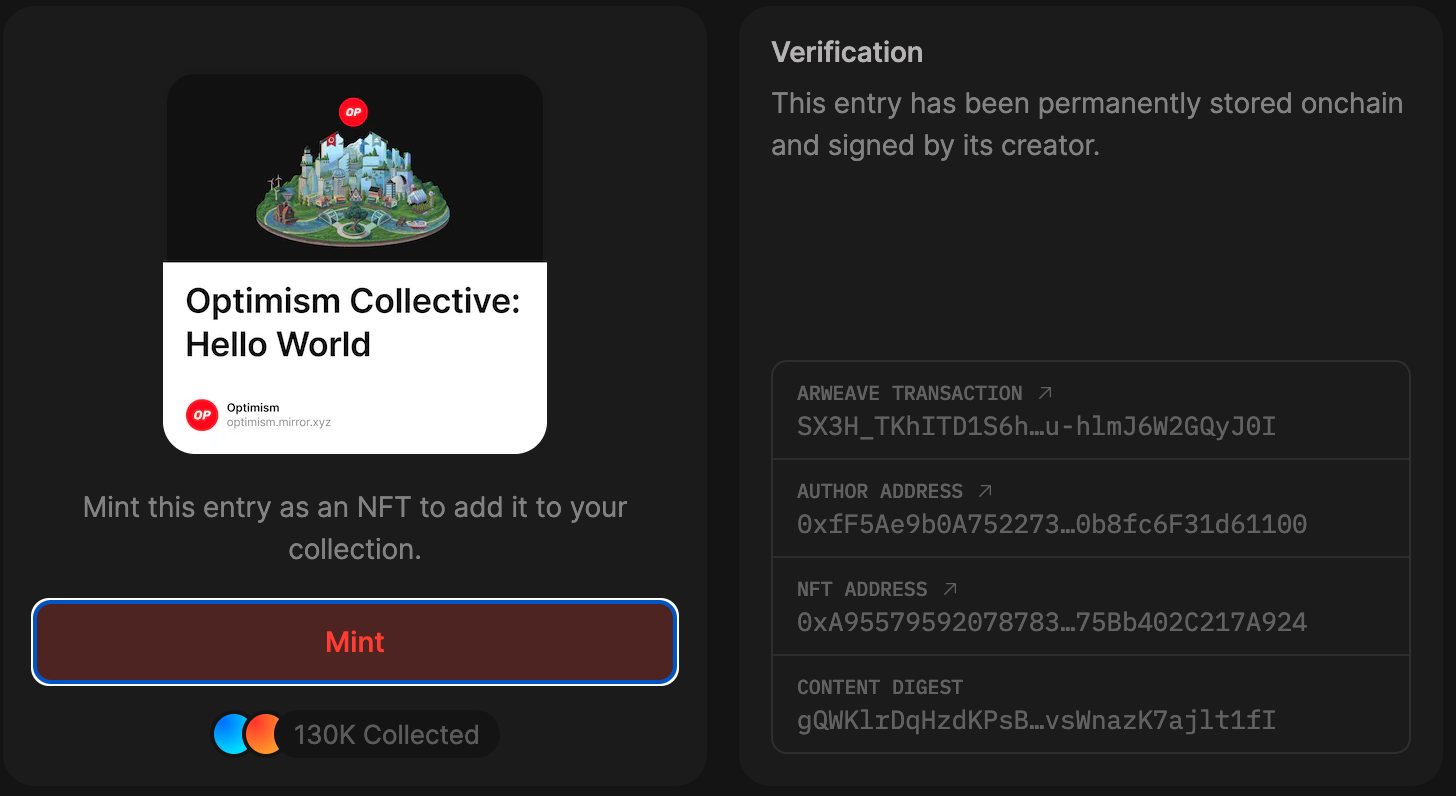The image size is (1456, 796).
Task: Click the orange collector avatar in the collected pill
Action: click(263, 733)
